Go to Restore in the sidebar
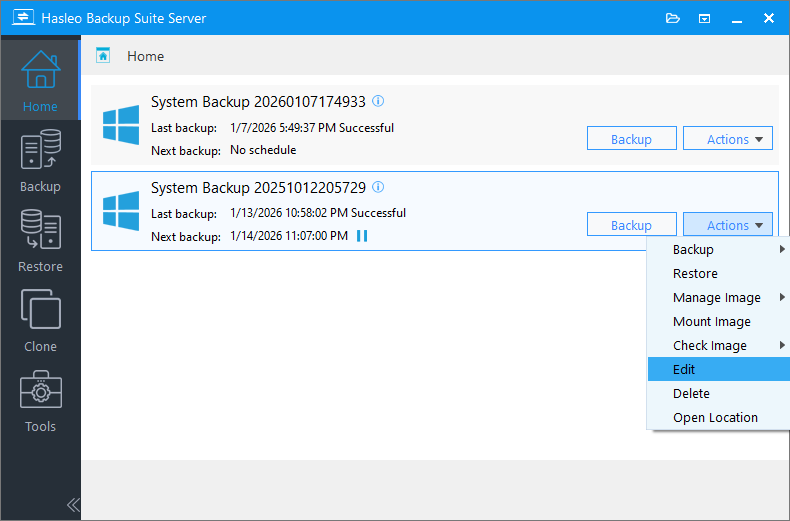Screen dimensions: 790x521 (40, 240)
